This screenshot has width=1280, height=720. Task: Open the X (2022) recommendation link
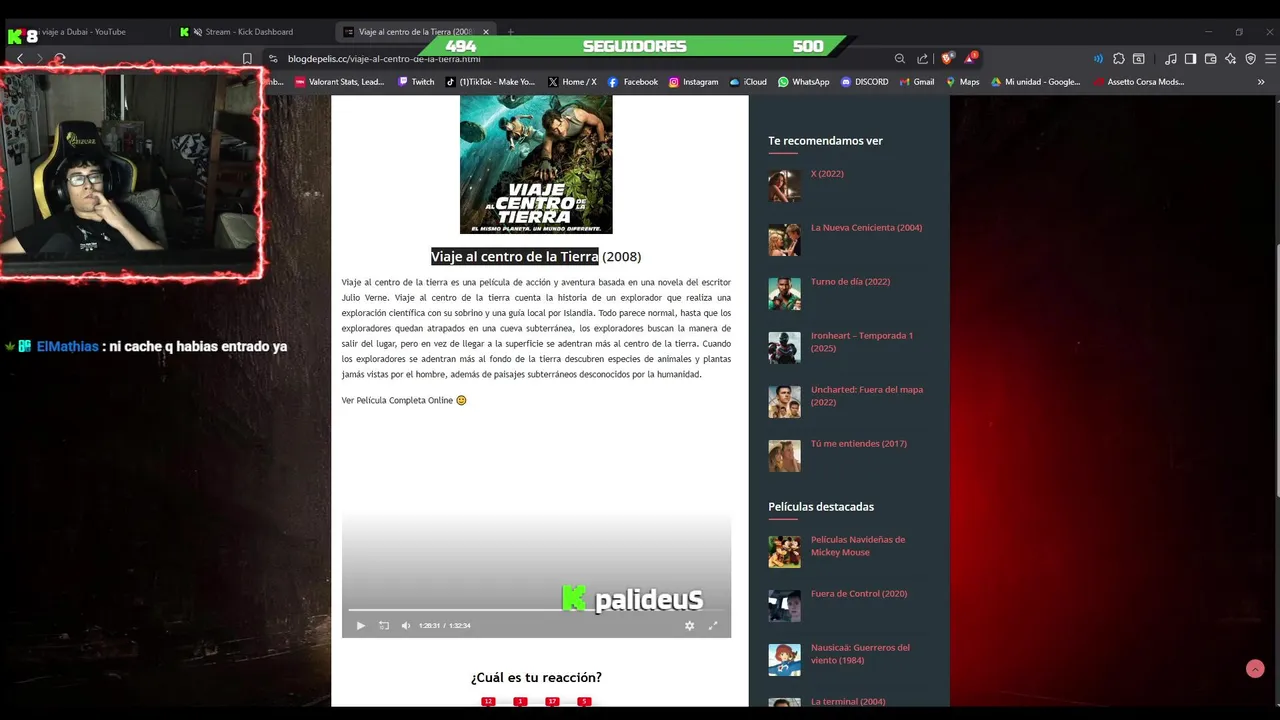pyautogui.click(x=827, y=174)
